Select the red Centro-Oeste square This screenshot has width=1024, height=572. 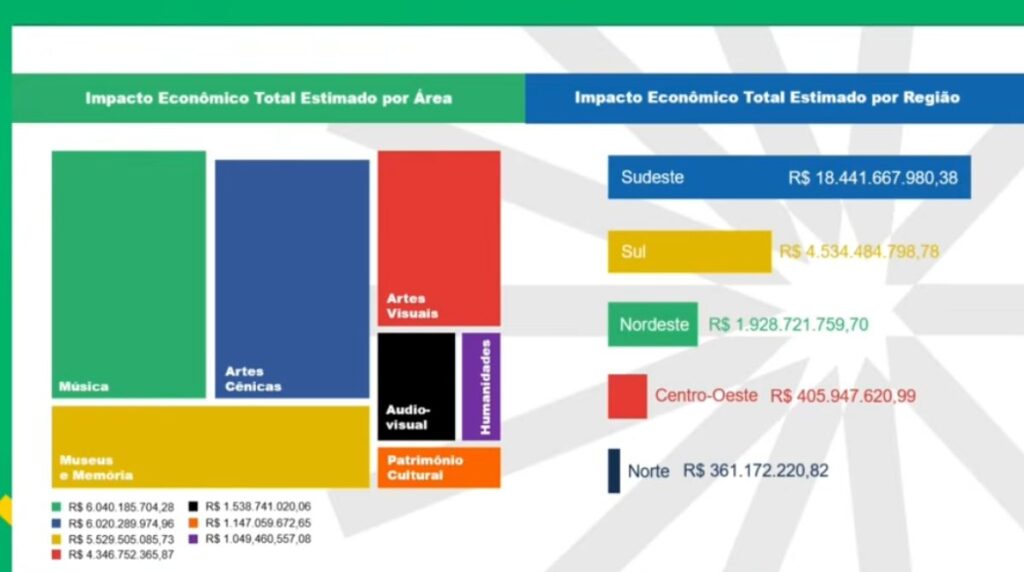tap(627, 396)
